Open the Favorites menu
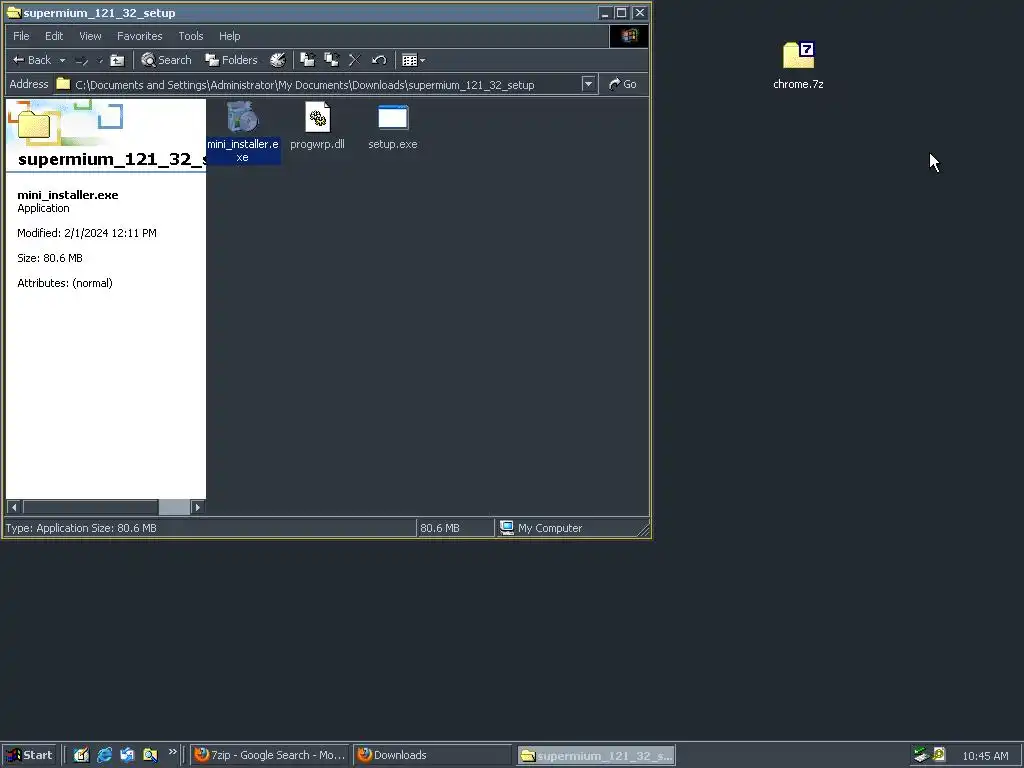Viewport: 1024px width, 768px height. pos(139,36)
